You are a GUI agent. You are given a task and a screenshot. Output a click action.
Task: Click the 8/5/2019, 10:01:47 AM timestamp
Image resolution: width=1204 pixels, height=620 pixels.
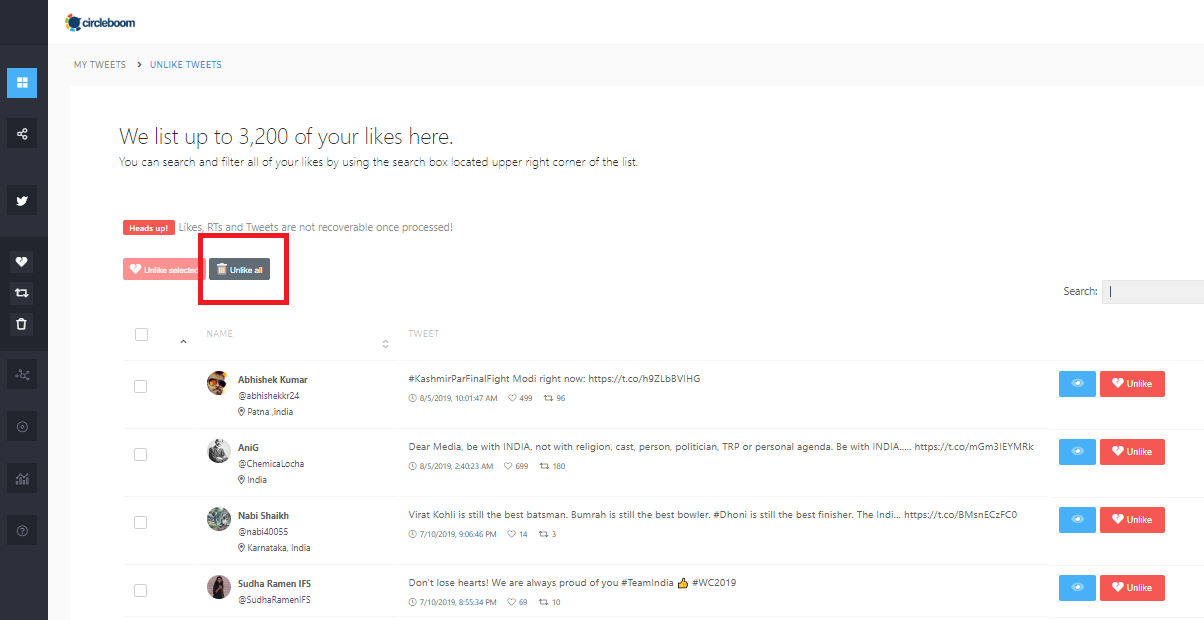click(457, 398)
